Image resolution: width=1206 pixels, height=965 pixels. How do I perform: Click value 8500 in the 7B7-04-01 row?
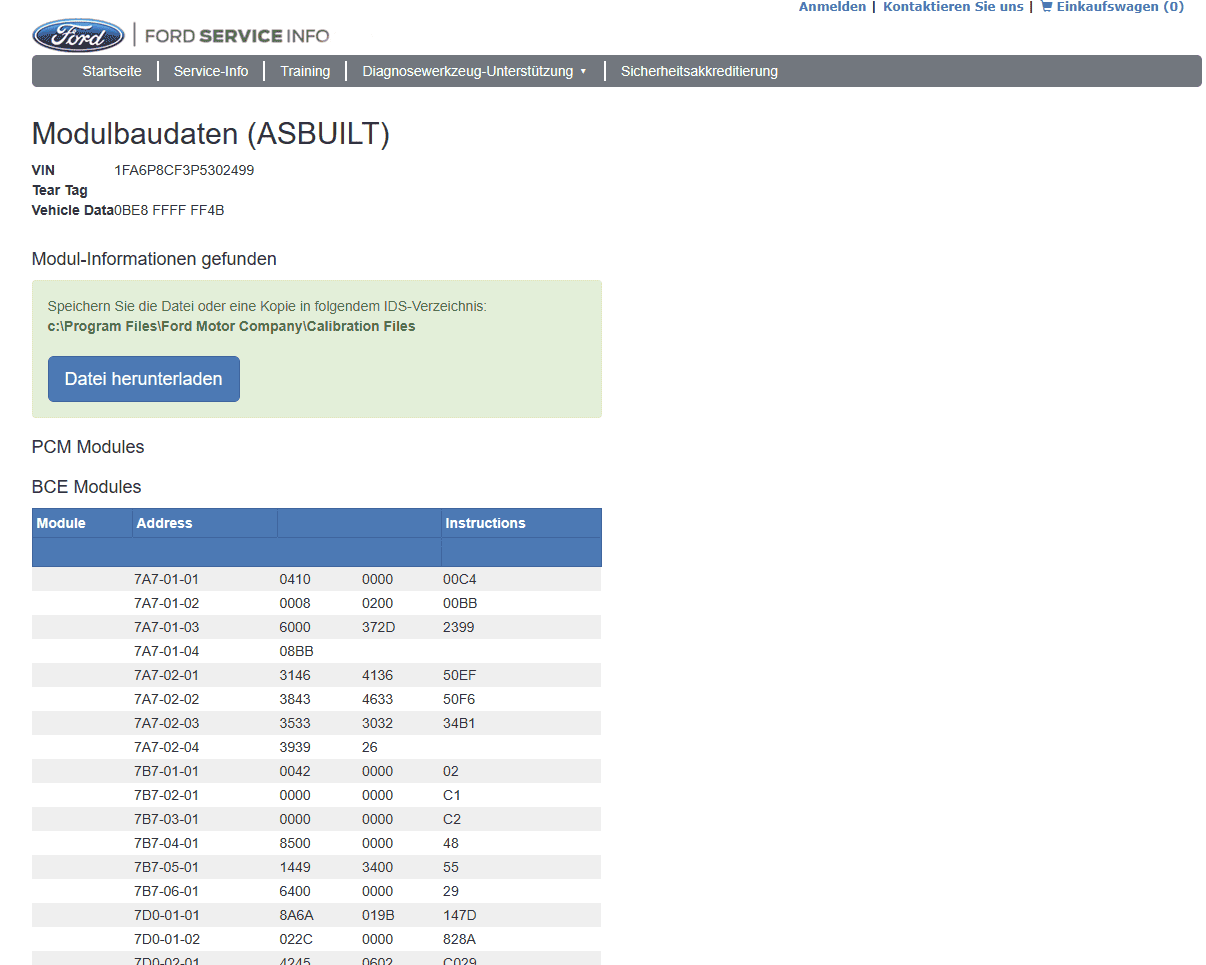[295, 843]
